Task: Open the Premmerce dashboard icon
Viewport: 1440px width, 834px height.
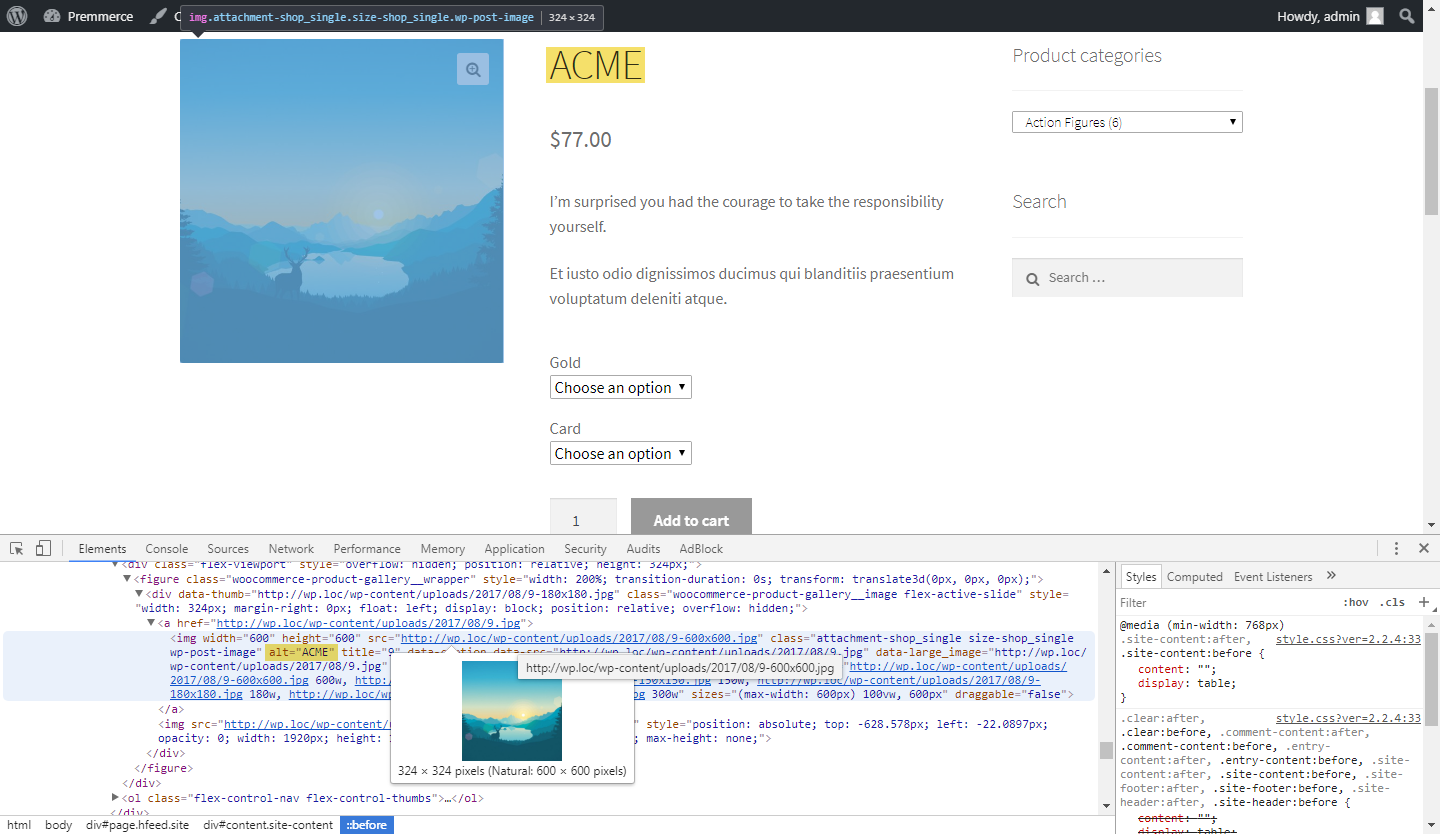Action: point(52,16)
